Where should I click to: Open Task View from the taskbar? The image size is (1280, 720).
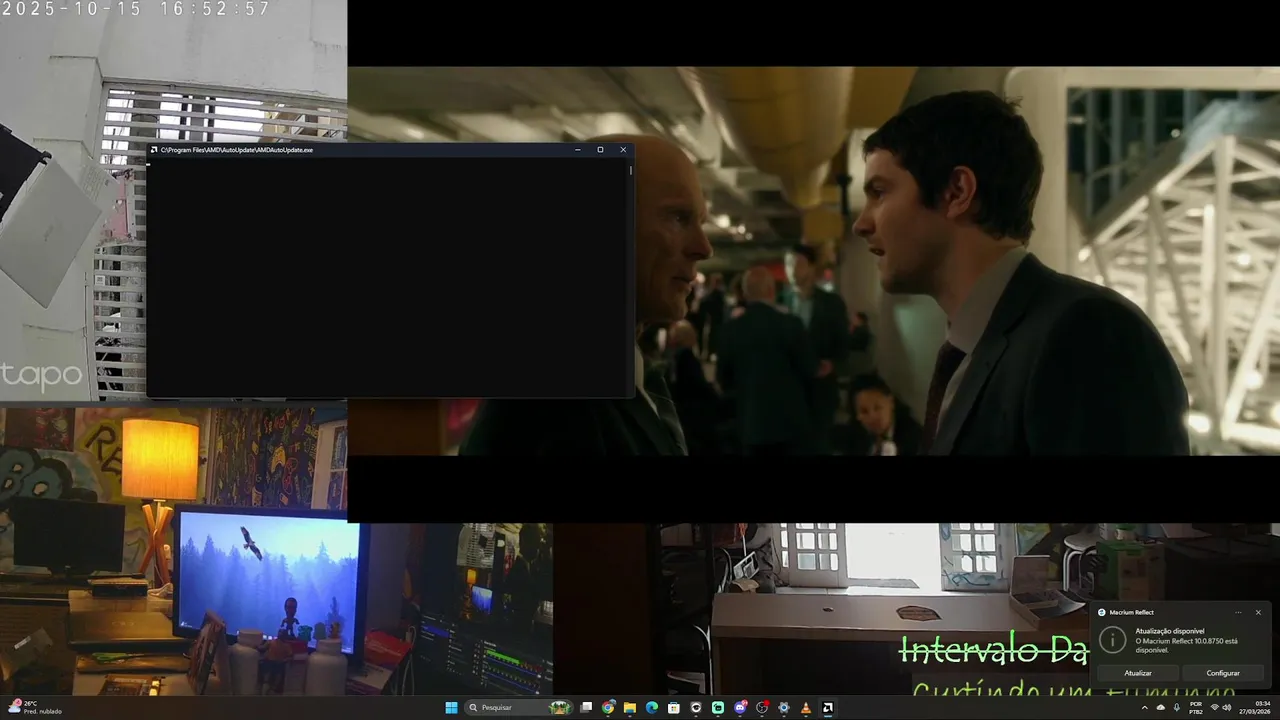[x=586, y=707]
